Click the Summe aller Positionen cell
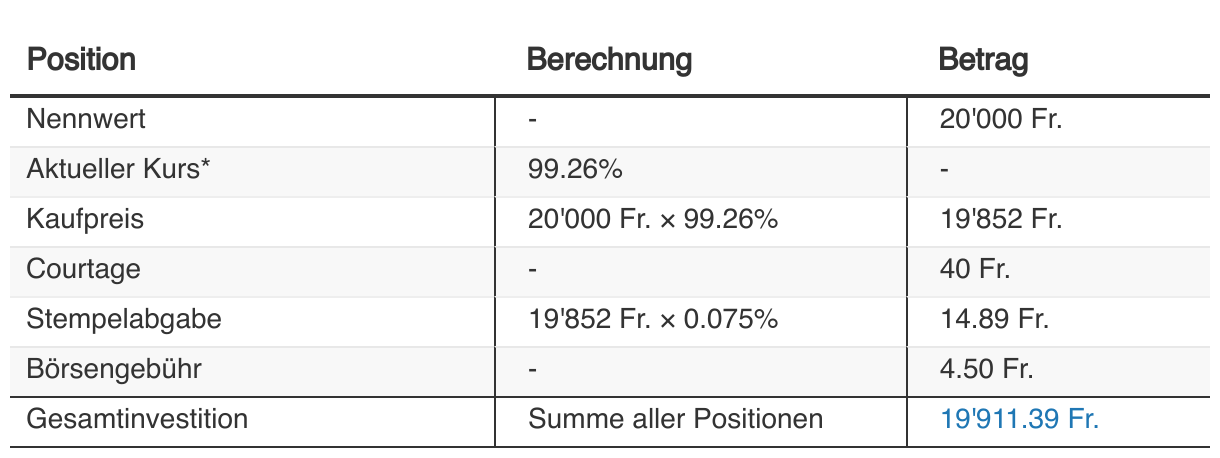The image size is (1220, 458). point(675,419)
